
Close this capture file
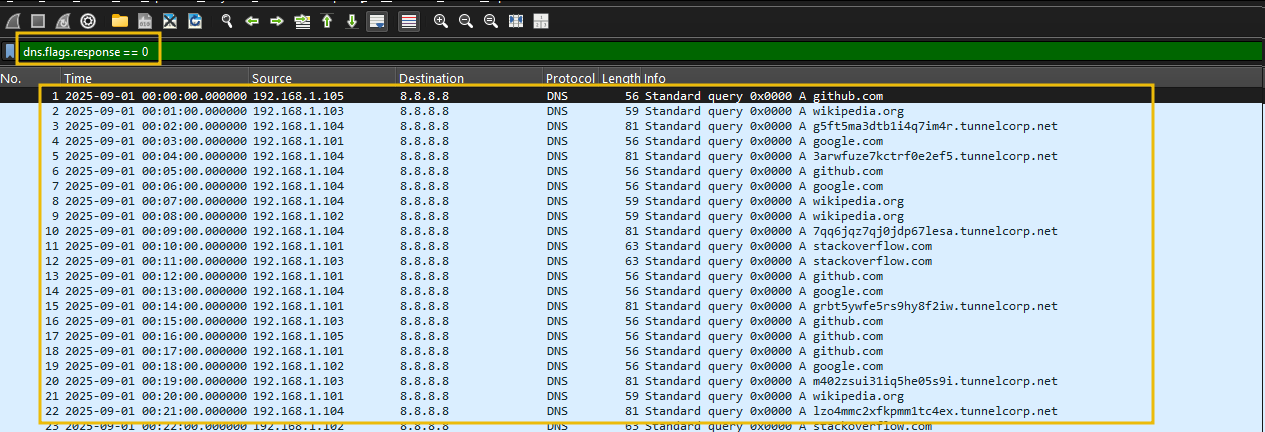[170, 21]
